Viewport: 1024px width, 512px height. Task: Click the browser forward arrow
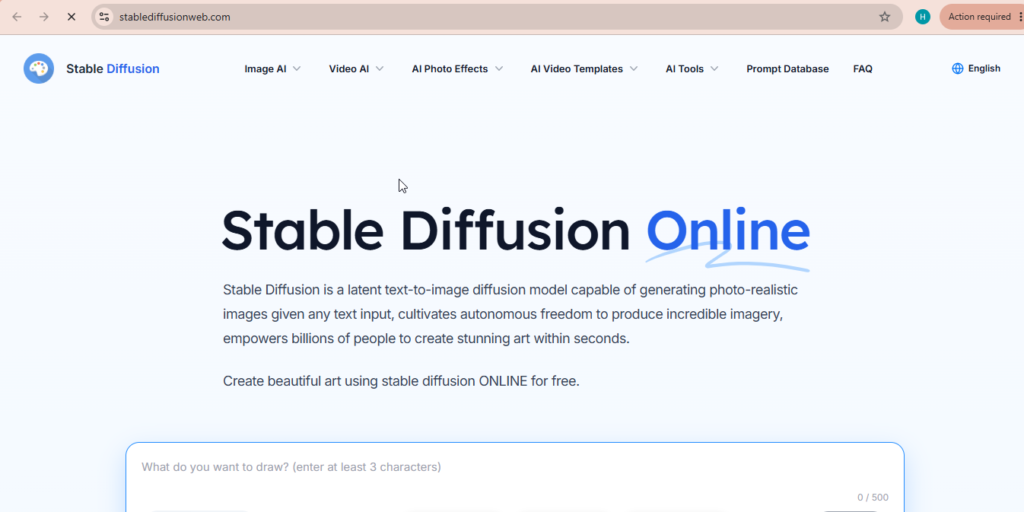tap(44, 17)
